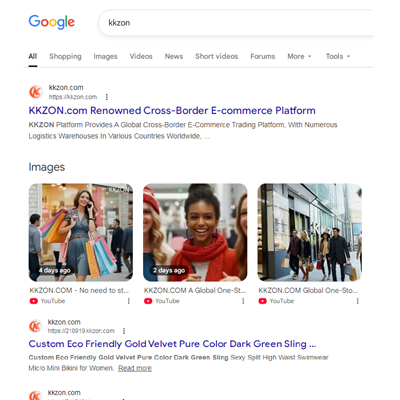Open thumbnail of woman with red scarf
The image size is (400, 400).
pos(195,232)
